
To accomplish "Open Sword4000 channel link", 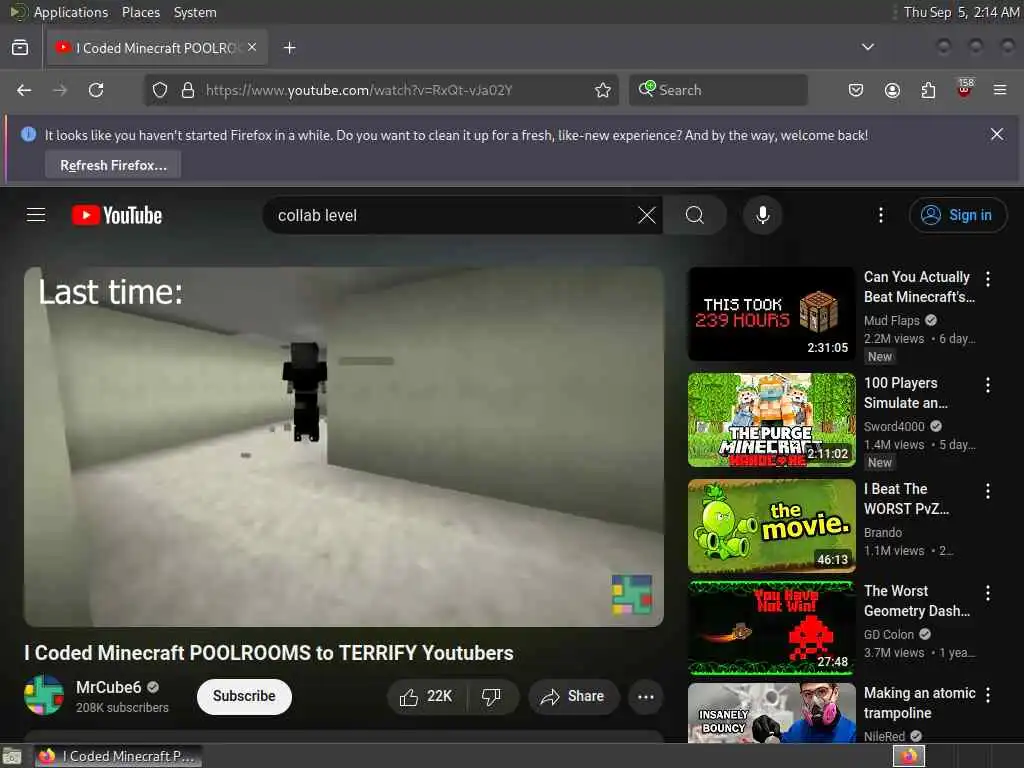I will tap(894, 426).
